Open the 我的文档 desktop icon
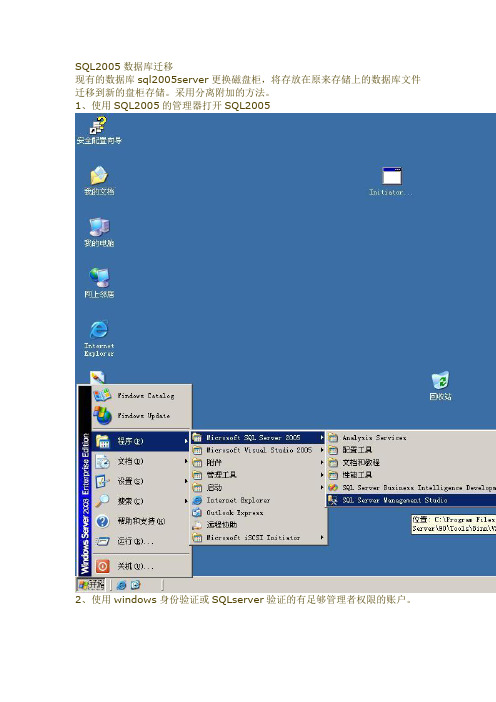 (99, 180)
